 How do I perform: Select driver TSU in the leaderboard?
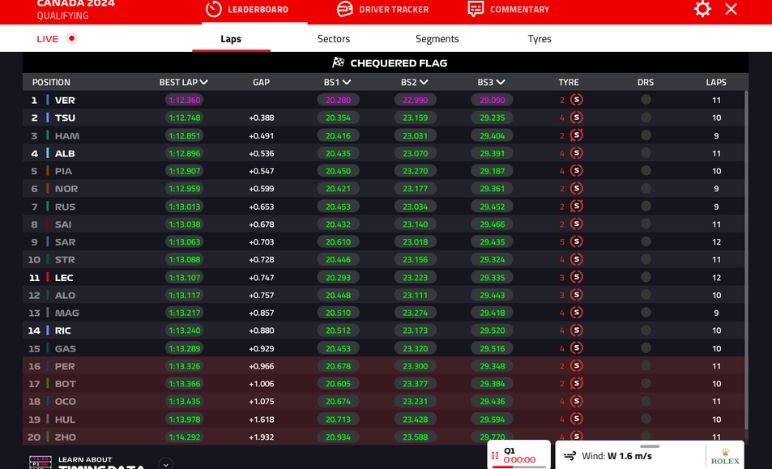pos(65,118)
